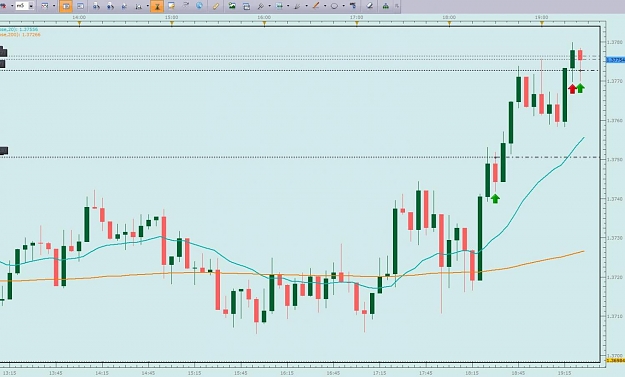Click the yellow price label at axis bottom

click(615, 360)
